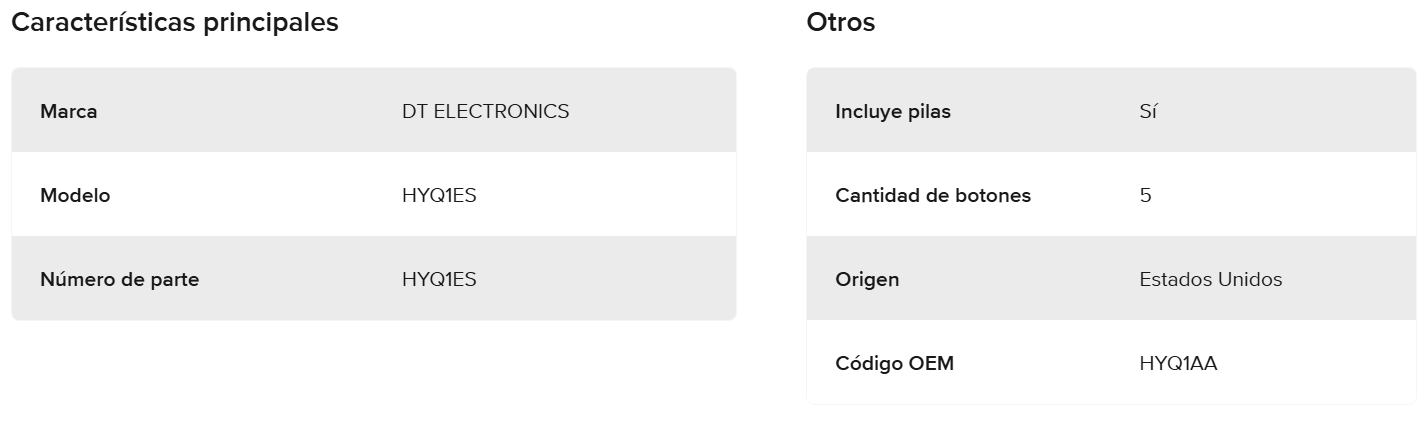Click the 'Características principales' heading
This screenshot has width=1425, height=424.
tap(175, 23)
